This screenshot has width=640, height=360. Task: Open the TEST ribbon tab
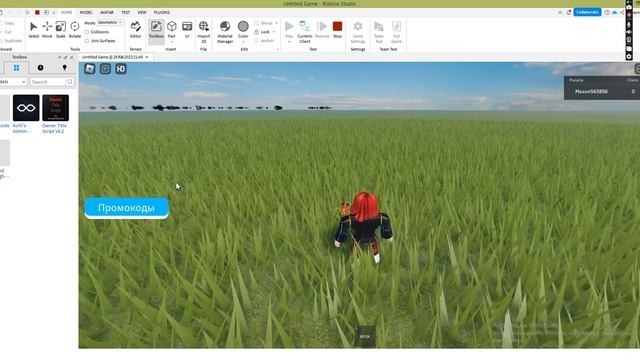click(x=125, y=12)
